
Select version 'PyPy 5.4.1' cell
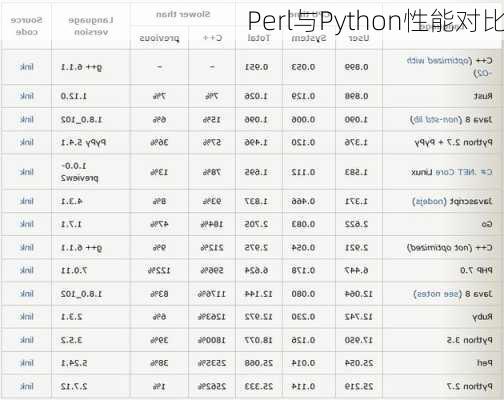tap(83, 142)
